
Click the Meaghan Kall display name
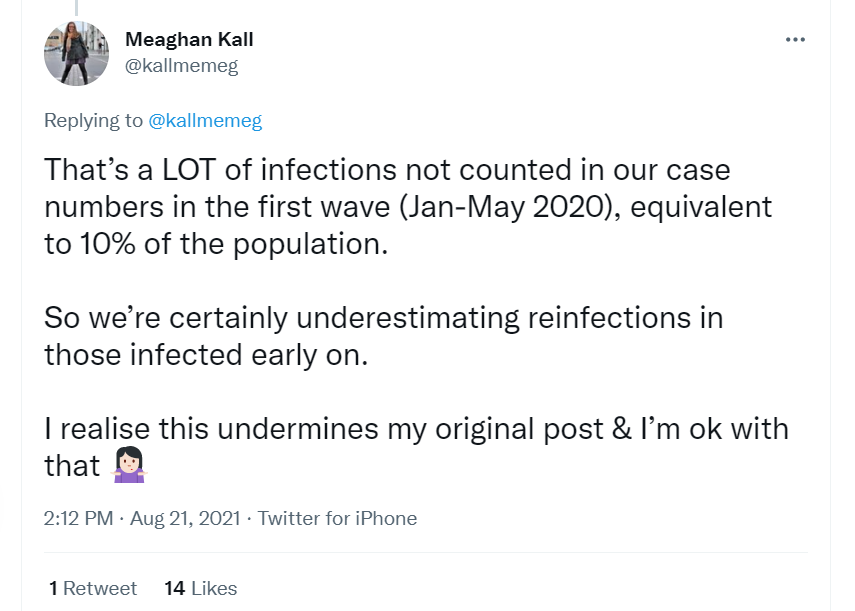(189, 40)
